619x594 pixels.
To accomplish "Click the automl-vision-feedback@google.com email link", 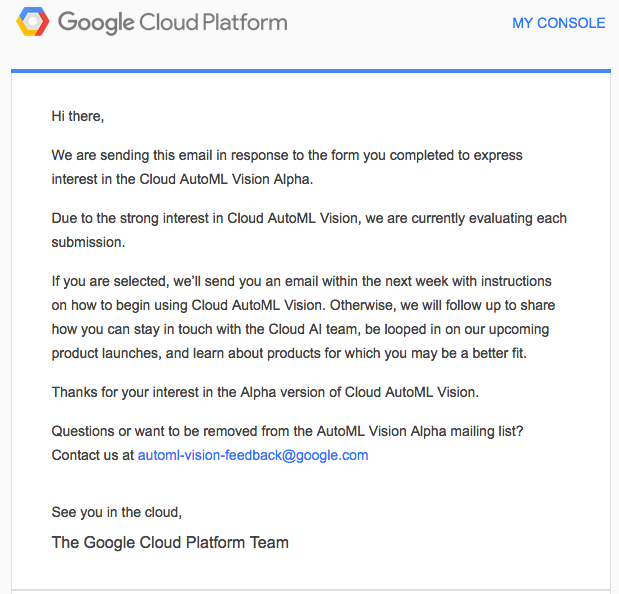I will [x=253, y=455].
